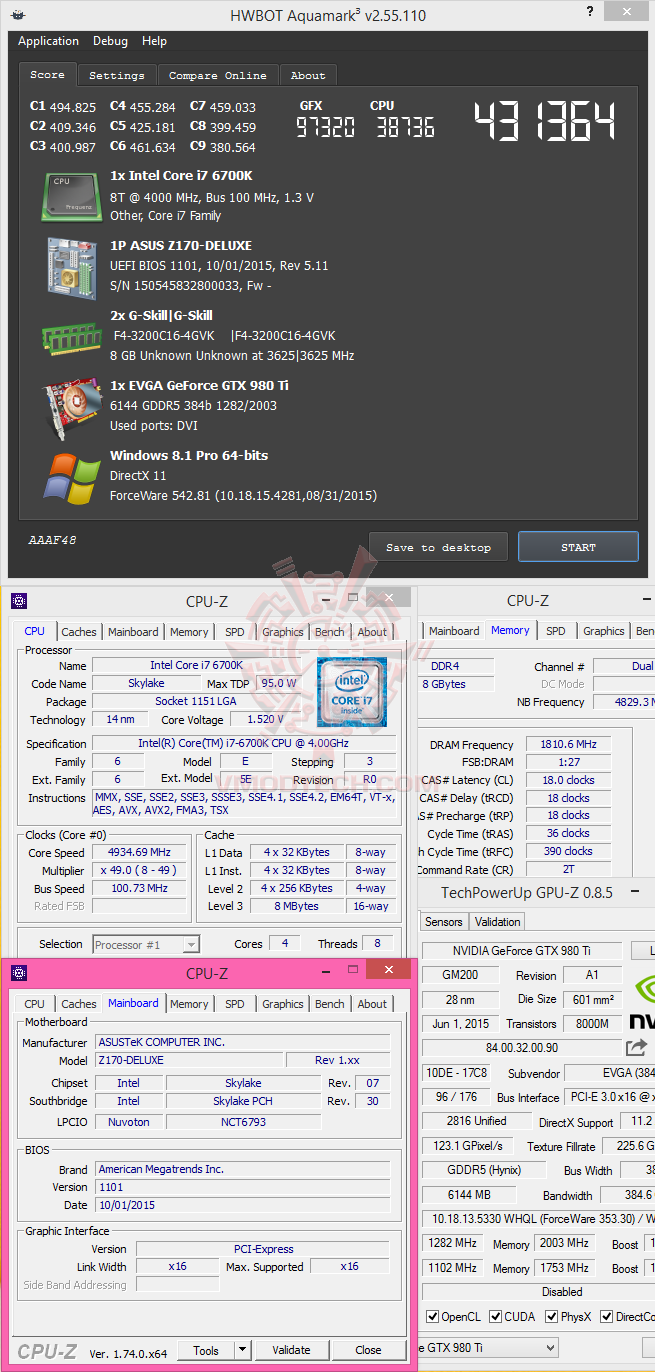The height and width of the screenshot is (1372, 655).
Task: Click the C9 value 380.564
Action: click(x=232, y=147)
